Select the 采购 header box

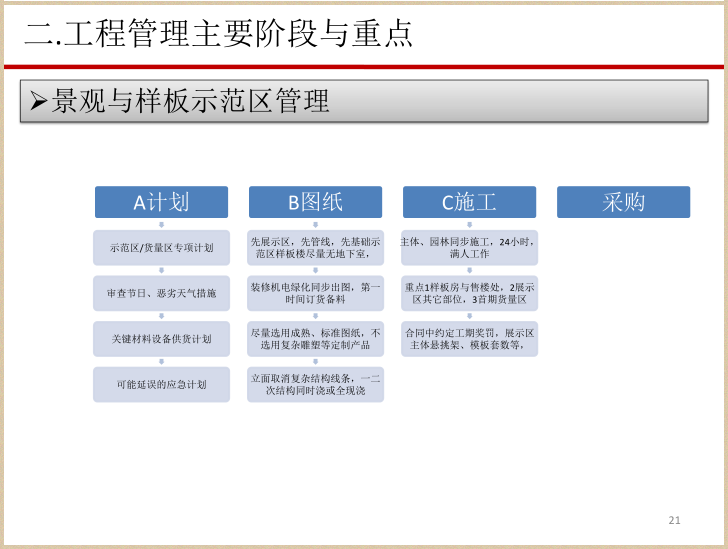click(x=623, y=202)
